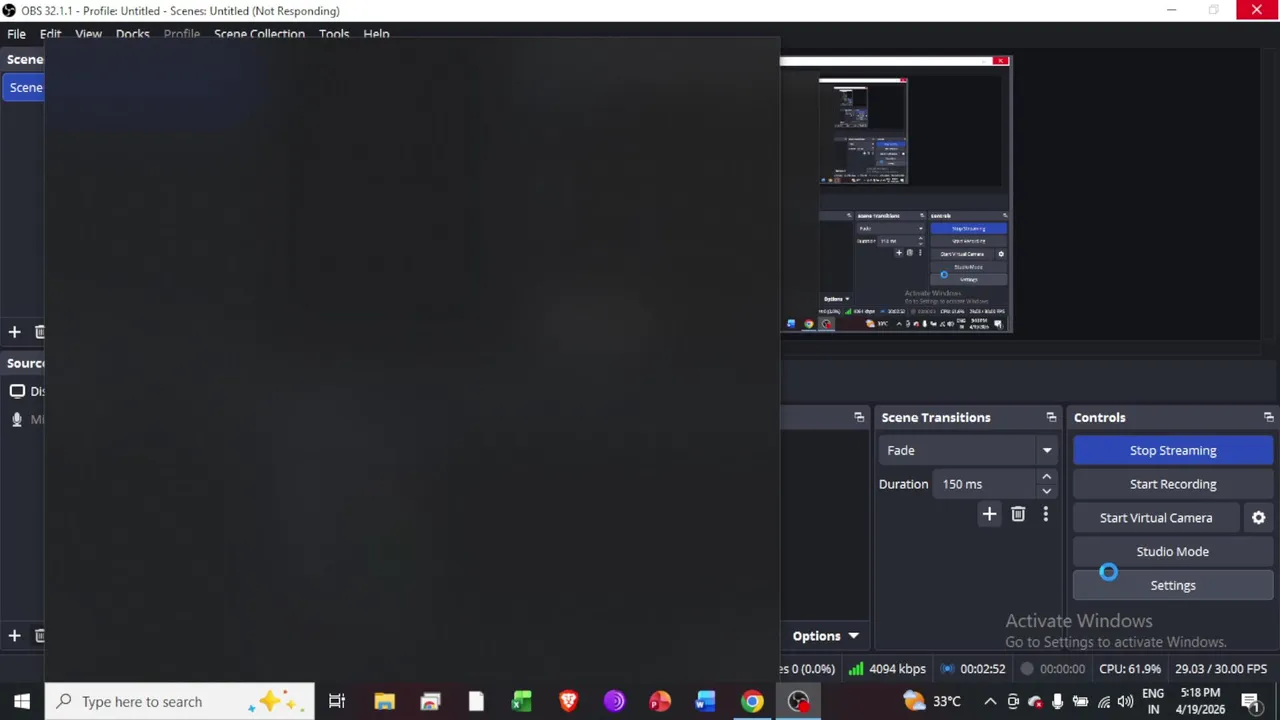The width and height of the screenshot is (1280, 720).
Task: Open Google Chrome from taskbar
Action: point(752,702)
